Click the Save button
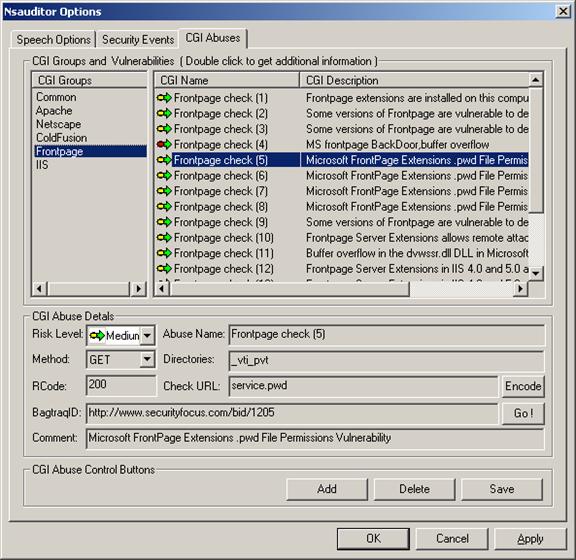Screen dimensions: 576x560 (x=502, y=489)
